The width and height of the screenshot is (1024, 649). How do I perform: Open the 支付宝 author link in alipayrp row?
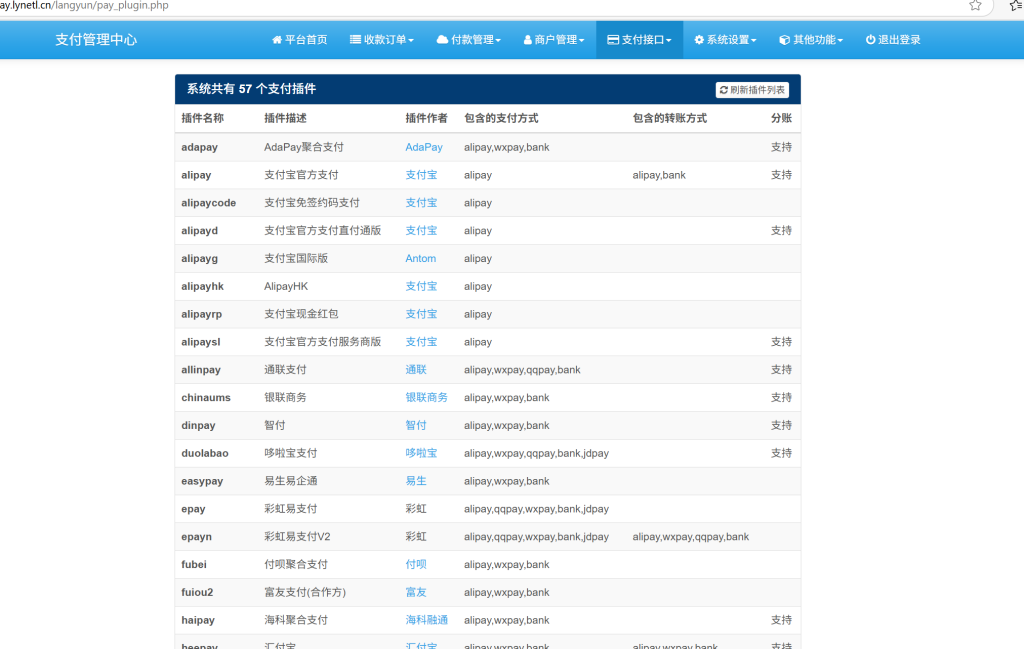(421, 314)
